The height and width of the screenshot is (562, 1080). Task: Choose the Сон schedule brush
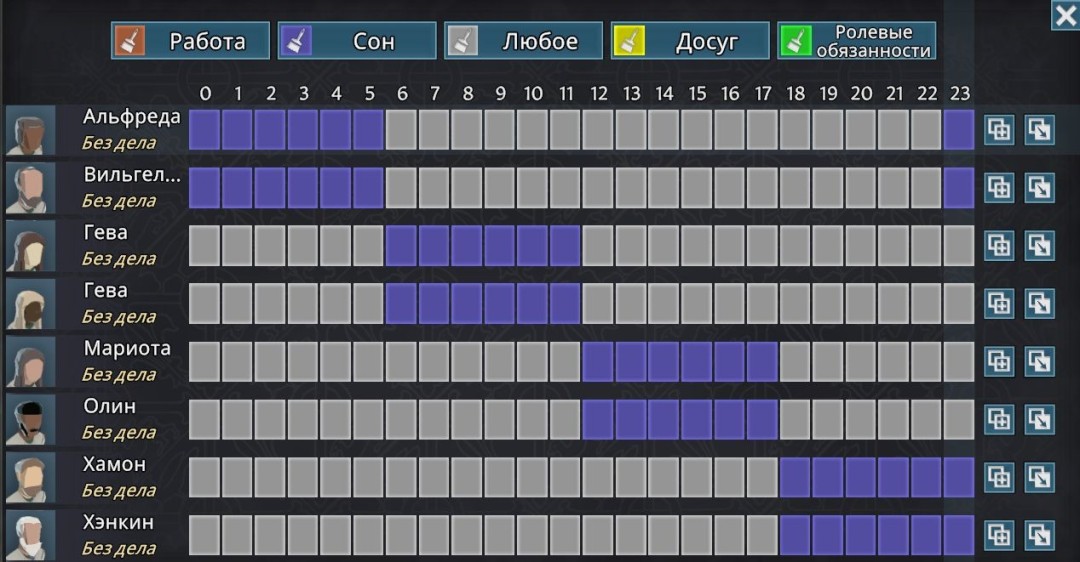[x=357, y=41]
